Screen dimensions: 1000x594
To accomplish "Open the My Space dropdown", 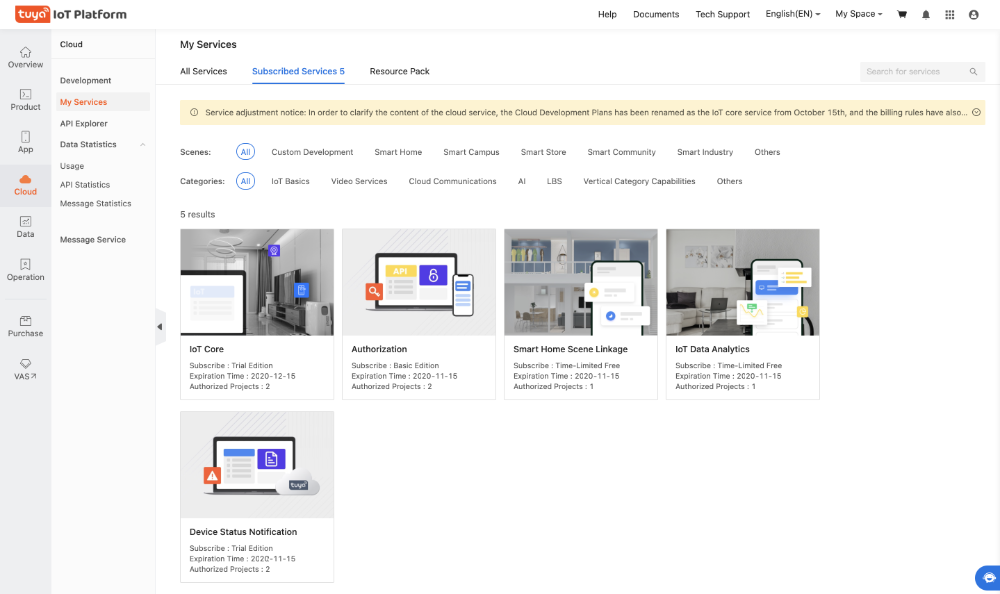I will (858, 13).
